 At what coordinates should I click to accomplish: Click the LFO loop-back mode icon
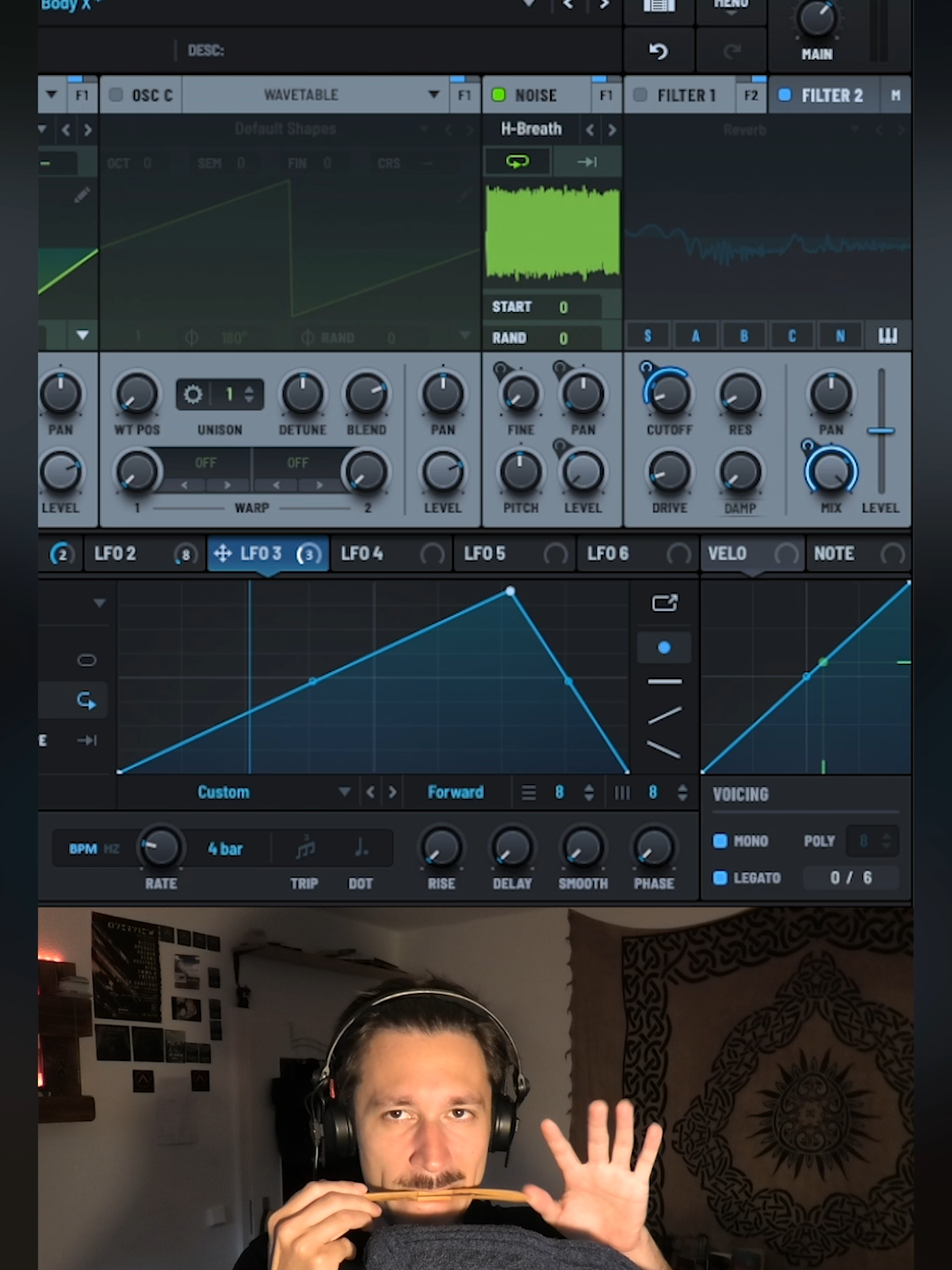pyautogui.click(x=86, y=700)
